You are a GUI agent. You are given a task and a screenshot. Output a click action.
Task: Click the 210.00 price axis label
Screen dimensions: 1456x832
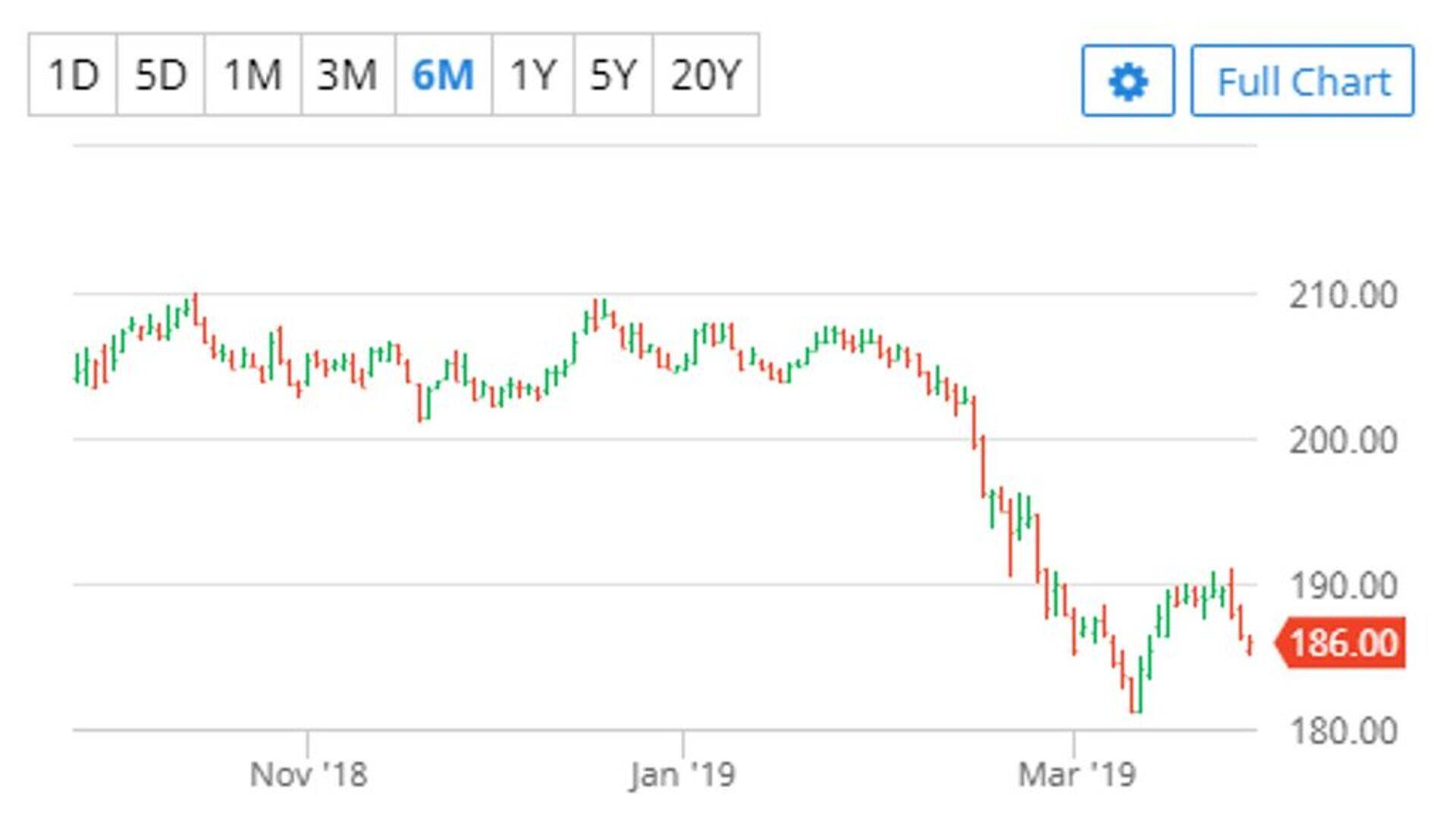click(x=1342, y=295)
